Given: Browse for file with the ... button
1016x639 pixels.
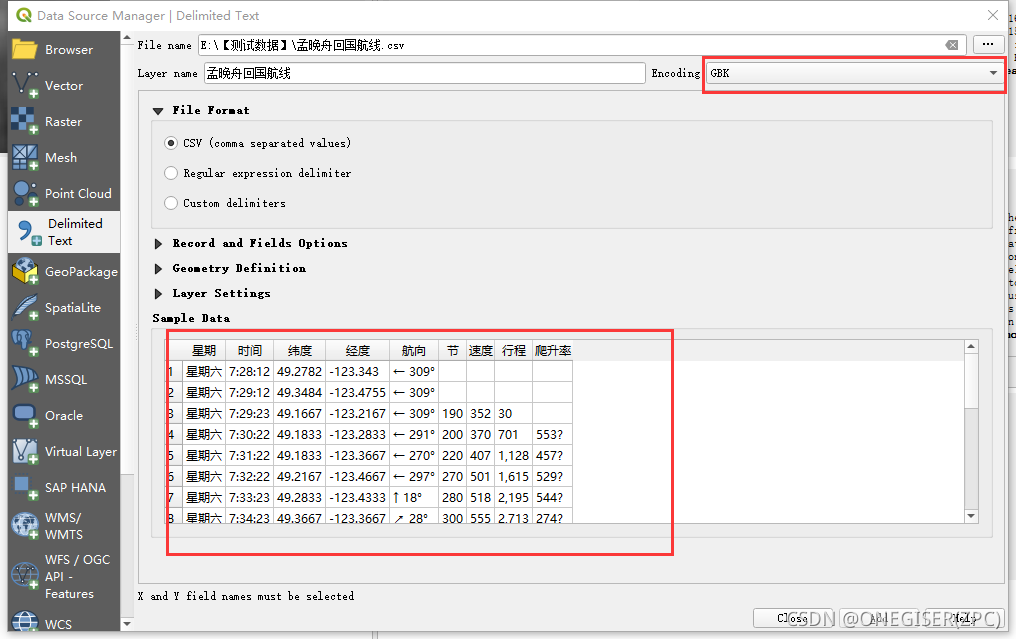Looking at the screenshot, I should coord(987,44).
